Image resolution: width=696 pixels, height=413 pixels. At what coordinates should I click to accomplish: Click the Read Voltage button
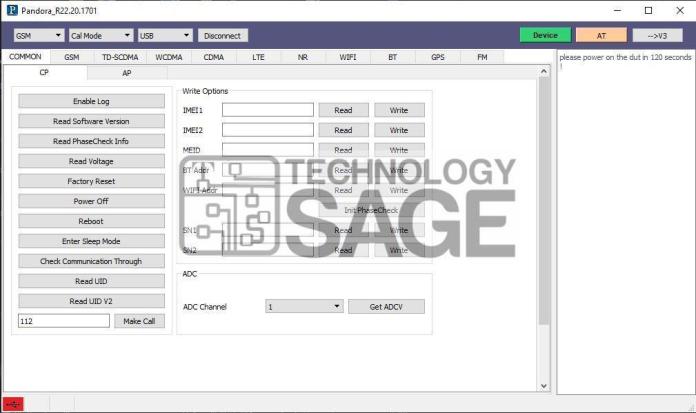pyautogui.click(x=91, y=161)
